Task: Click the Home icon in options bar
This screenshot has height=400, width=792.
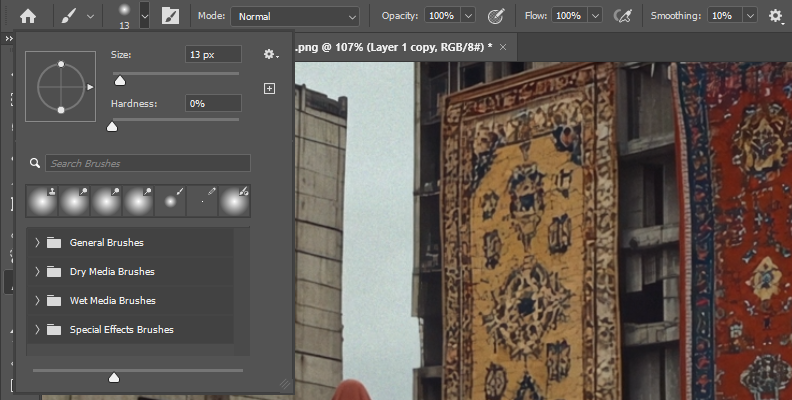Action: 27,16
